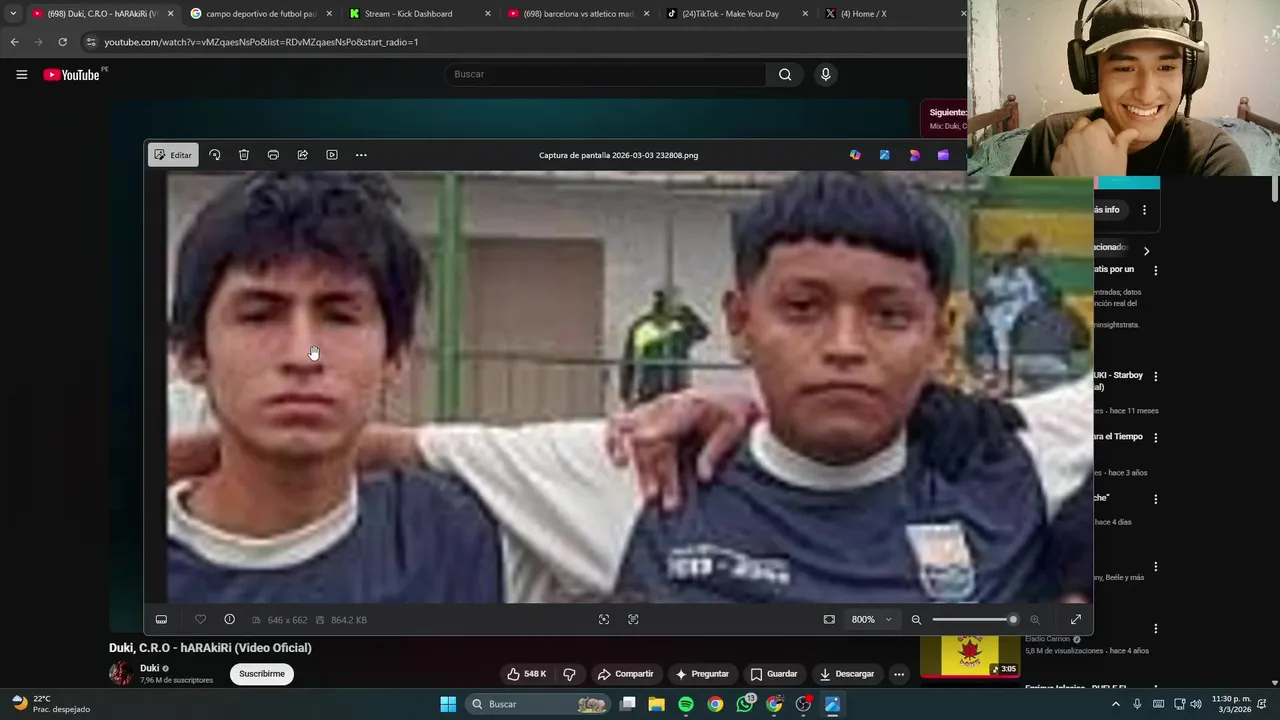The image size is (1280, 720).
Task: Open Copilot icon in Photos title bar
Action: click(x=855, y=155)
